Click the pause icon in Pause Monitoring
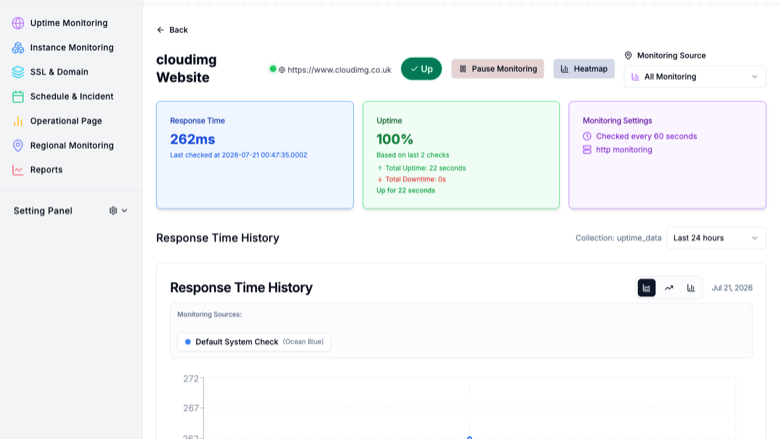Image resolution: width=780 pixels, height=439 pixels. (x=463, y=69)
